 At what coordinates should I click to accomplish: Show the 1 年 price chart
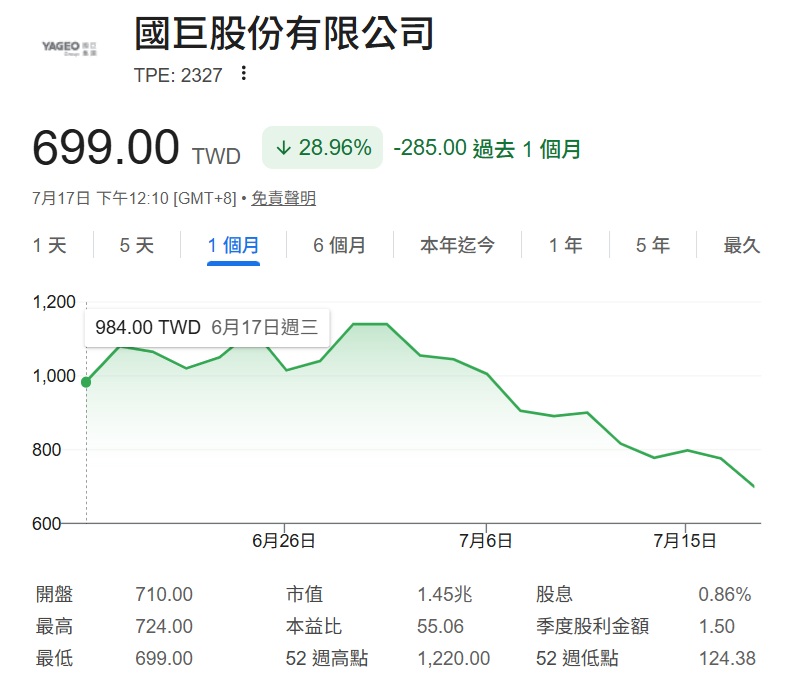coord(565,246)
